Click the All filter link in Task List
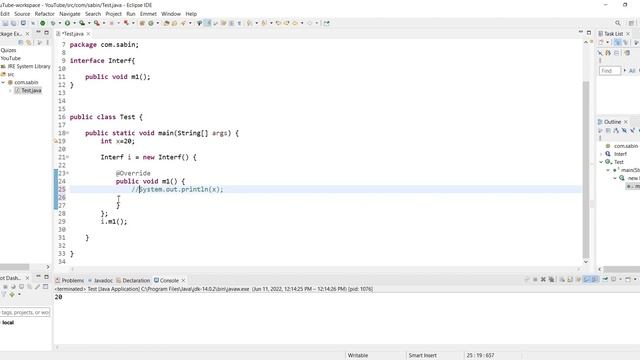Viewport: 640px width, 360px height. point(632,71)
